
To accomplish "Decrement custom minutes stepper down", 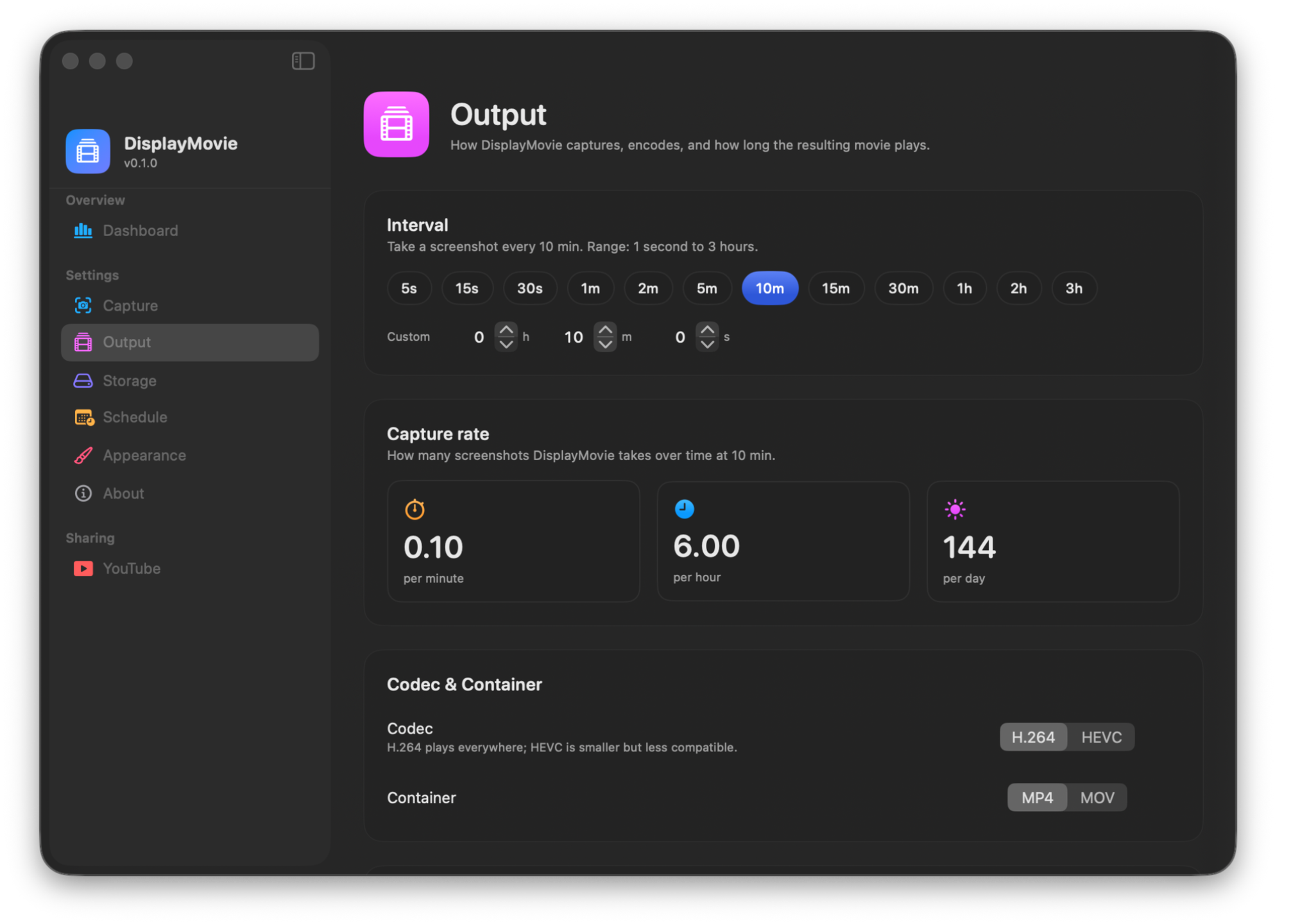I will [605, 344].
